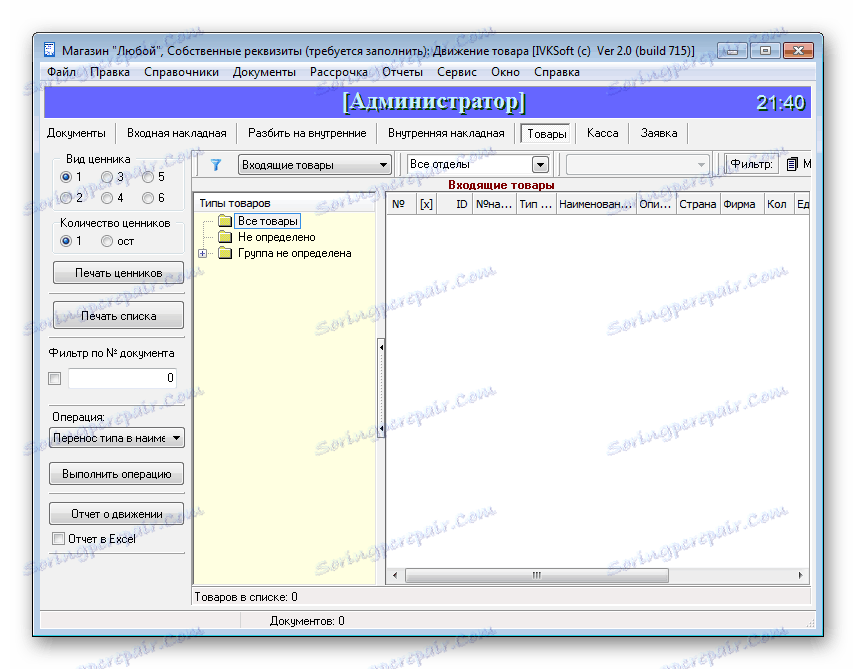Screen dimensions: 856x669
Task: Click the Отчет о движении button
Action: click(x=116, y=513)
